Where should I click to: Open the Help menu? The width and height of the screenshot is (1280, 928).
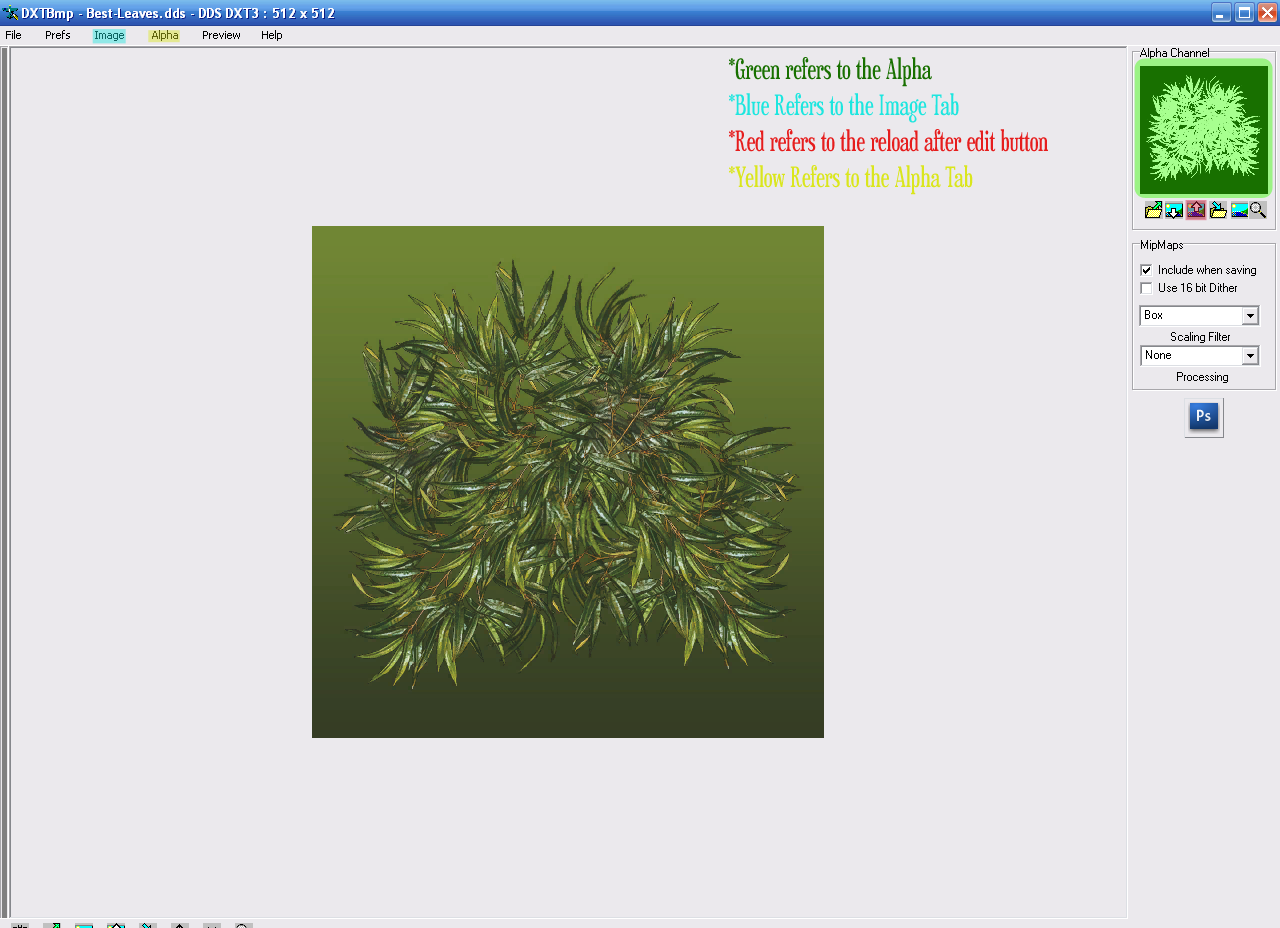[272, 35]
